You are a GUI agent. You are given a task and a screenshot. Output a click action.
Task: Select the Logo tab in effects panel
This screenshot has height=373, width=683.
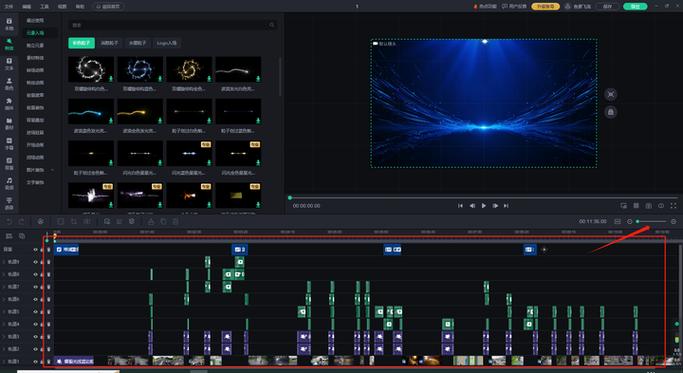click(x=167, y=43)
